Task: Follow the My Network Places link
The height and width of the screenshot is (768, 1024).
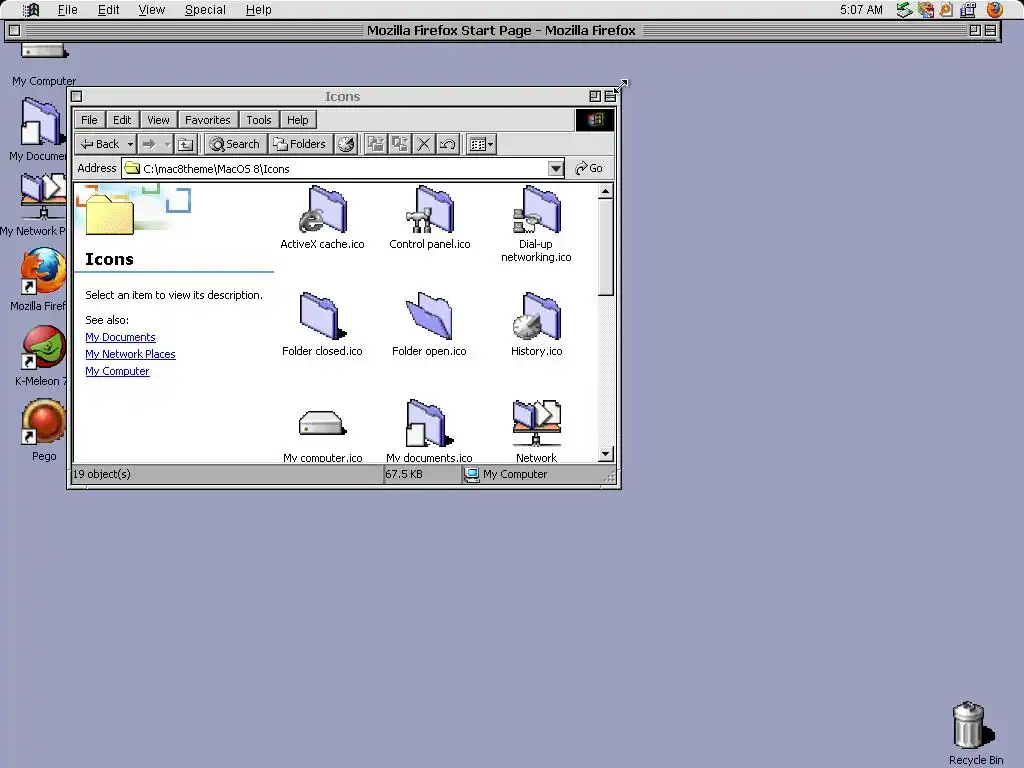Action: [130, 354]
